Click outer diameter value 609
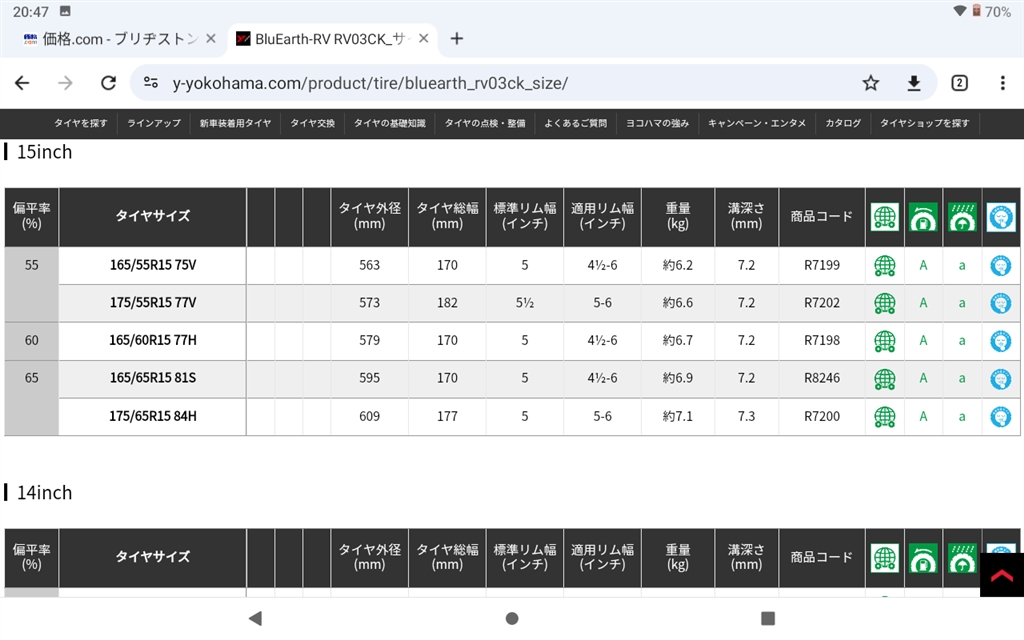 [x=370, y=416]
